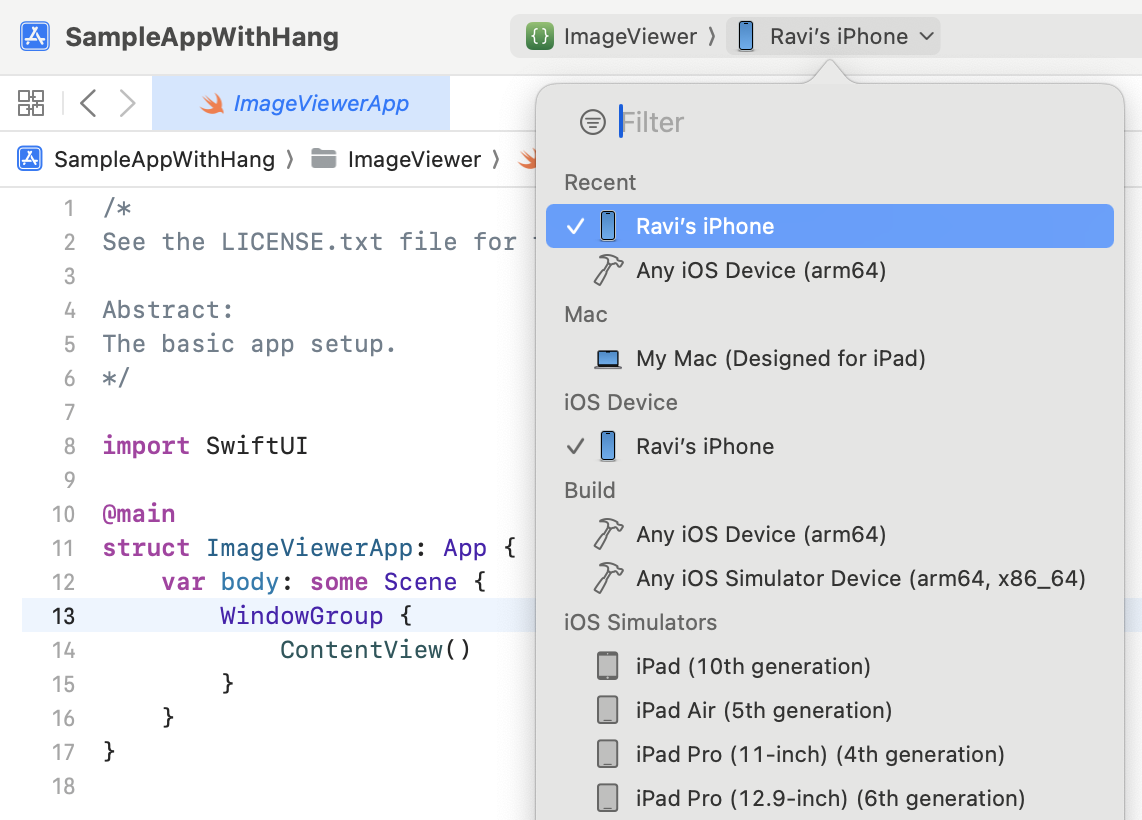Click the checkmark beside Ravi's iPhone under iOS Device
Screen dimensions: 1142x820
pos(573,446)
